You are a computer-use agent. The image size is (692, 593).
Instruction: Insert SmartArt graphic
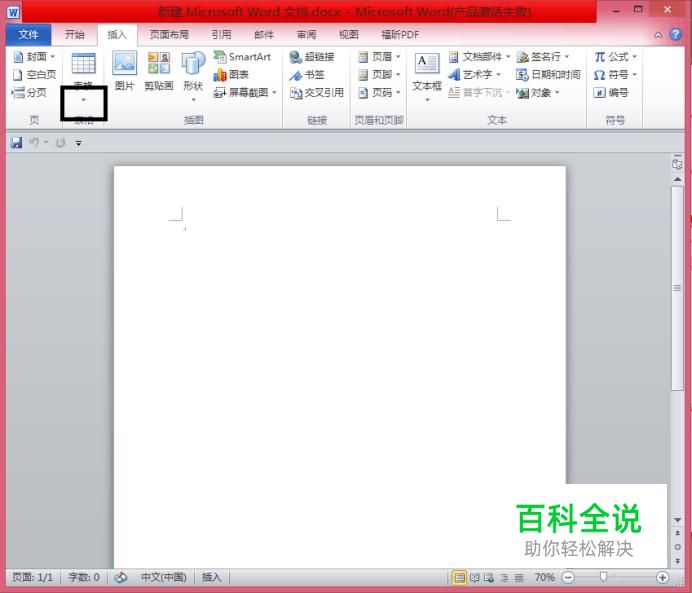tap(242, 56)
